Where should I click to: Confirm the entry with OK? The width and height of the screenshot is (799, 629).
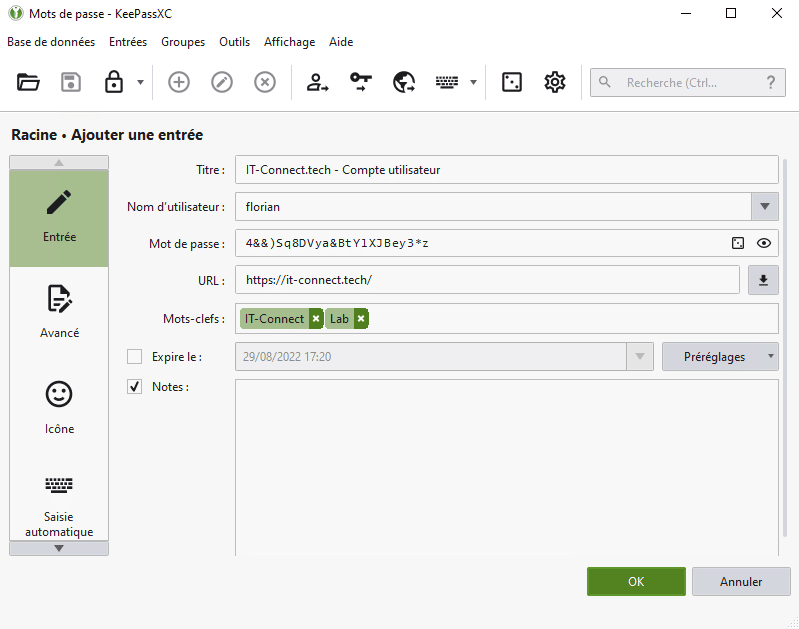coord(636,582)
